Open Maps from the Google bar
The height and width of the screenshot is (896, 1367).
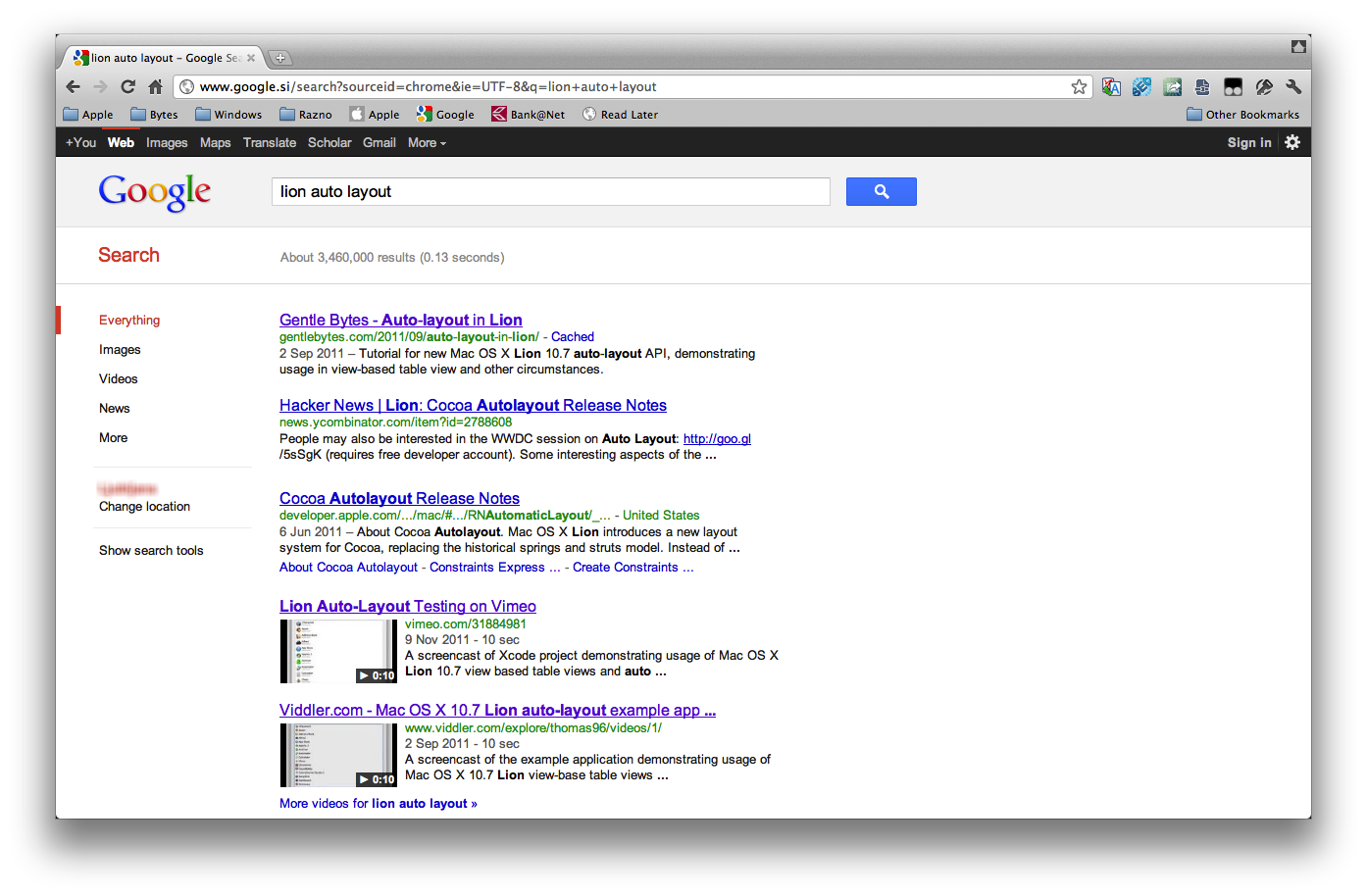216,143
